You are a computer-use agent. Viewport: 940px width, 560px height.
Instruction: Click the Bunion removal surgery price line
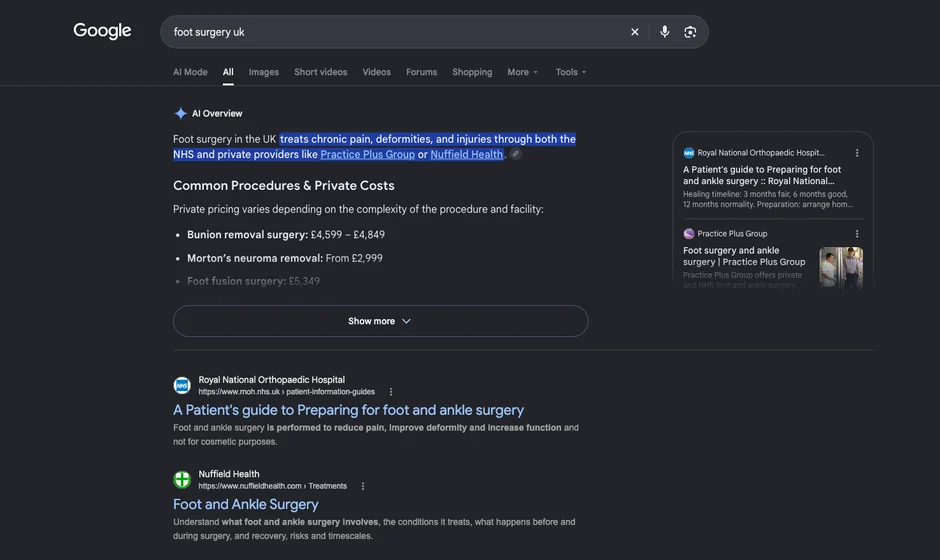[x=286, y=234]
